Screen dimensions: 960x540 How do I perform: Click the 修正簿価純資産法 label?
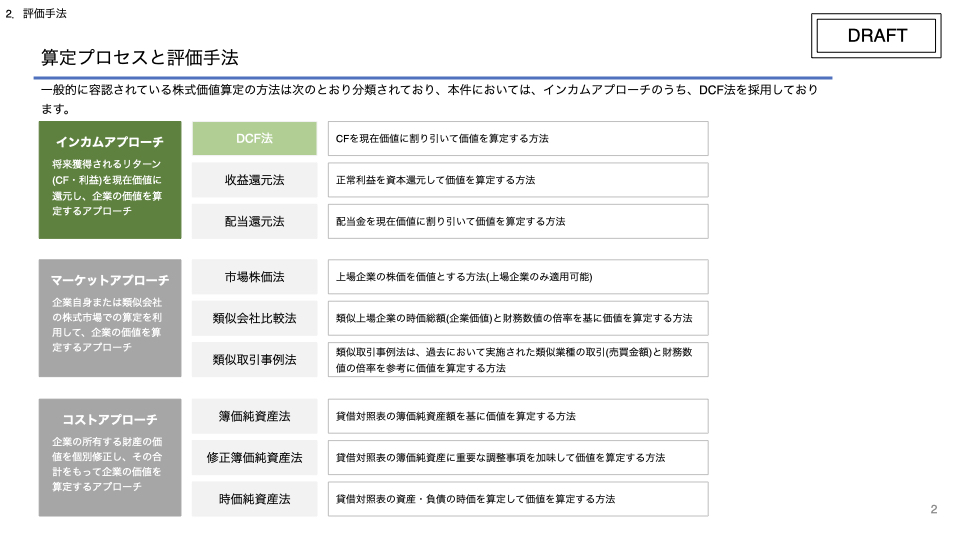[255, 458]
